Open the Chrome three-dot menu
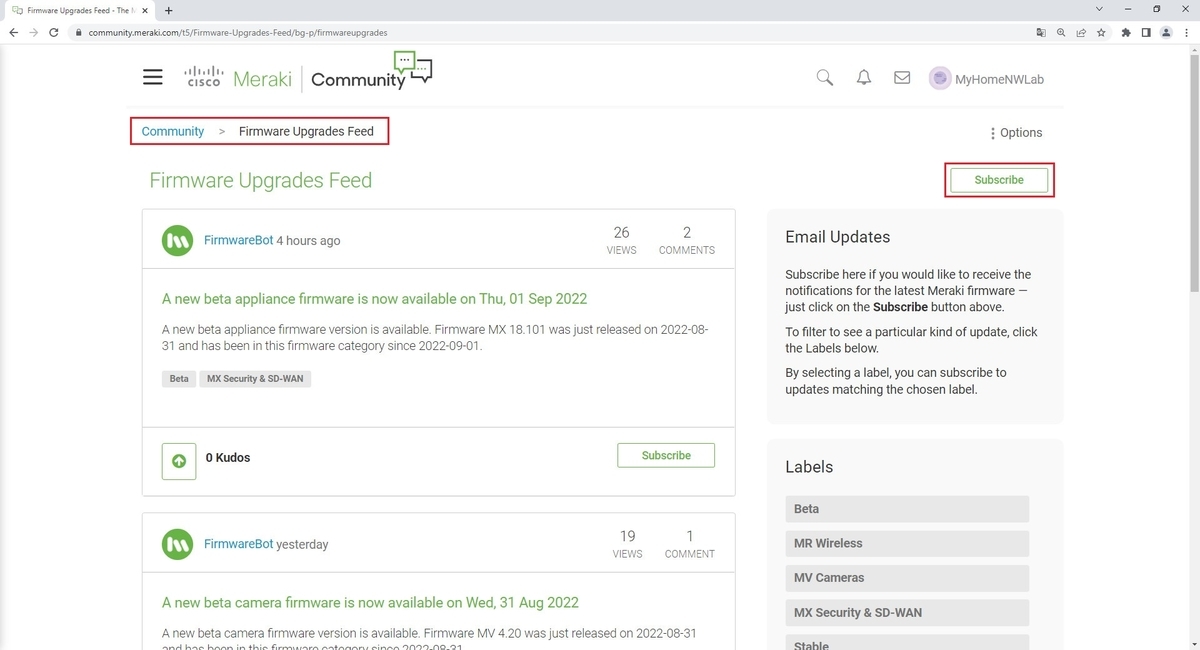Image resolution: width=1200 pixels, height=650 pixels. [x=1186, y=32]
